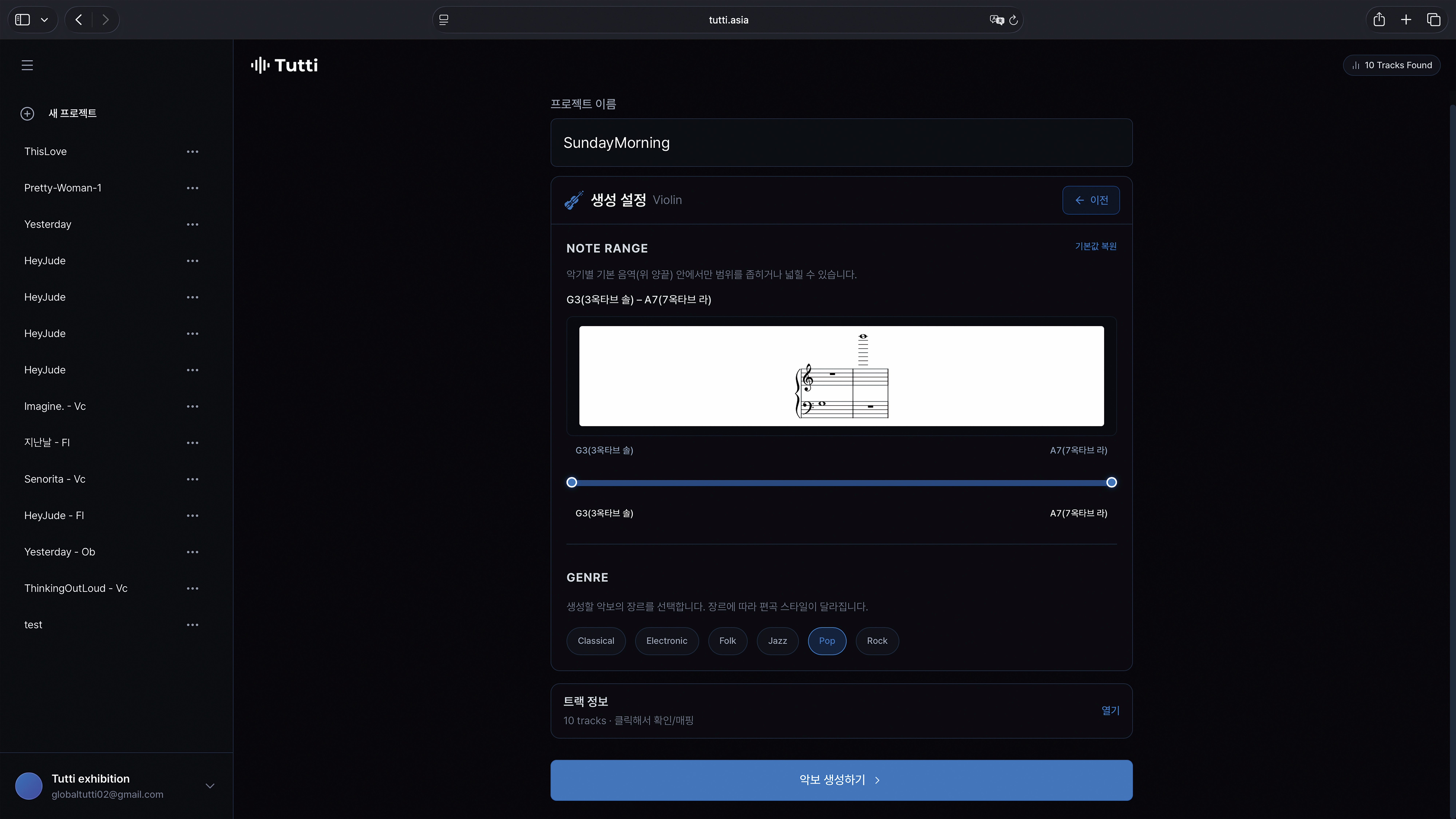The image size is (1456, 819).
Task: Click the globaltutti02@gmail.com email text
Action: (107, 795)
